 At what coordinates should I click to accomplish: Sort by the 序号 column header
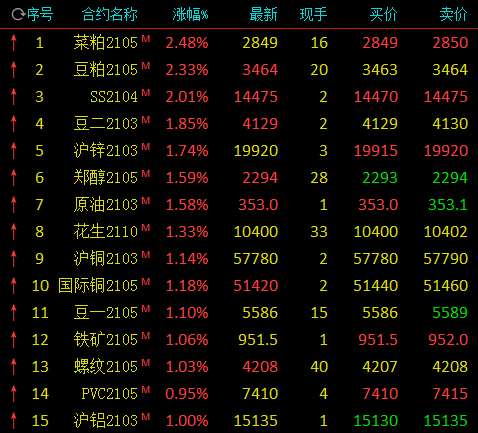[40, 15]
